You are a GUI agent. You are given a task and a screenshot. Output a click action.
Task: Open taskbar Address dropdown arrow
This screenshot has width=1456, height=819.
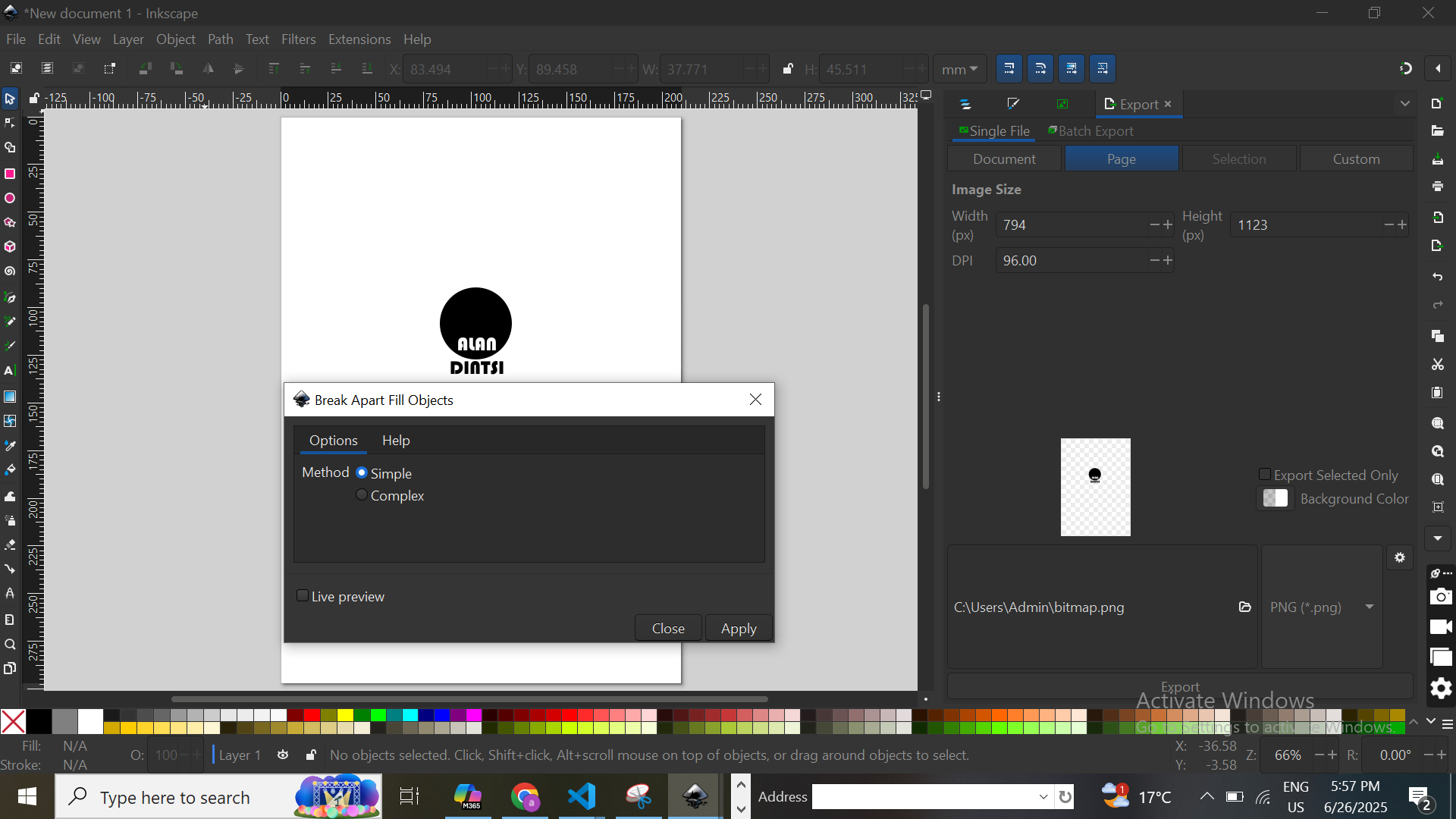click(x=1043, y=797)
